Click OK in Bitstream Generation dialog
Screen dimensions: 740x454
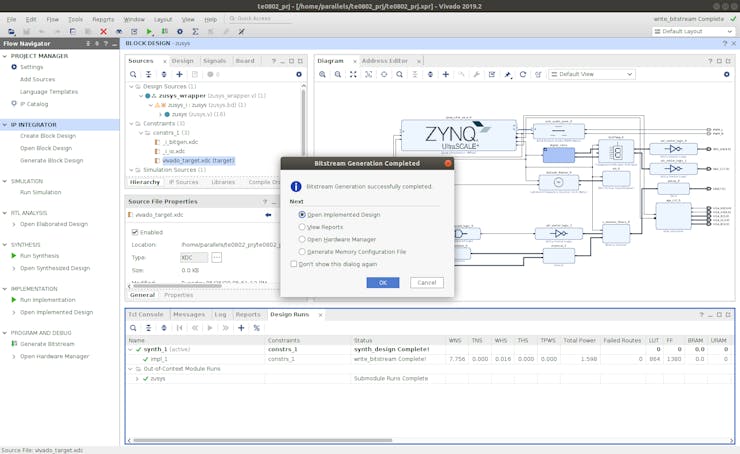click(382, 283)
